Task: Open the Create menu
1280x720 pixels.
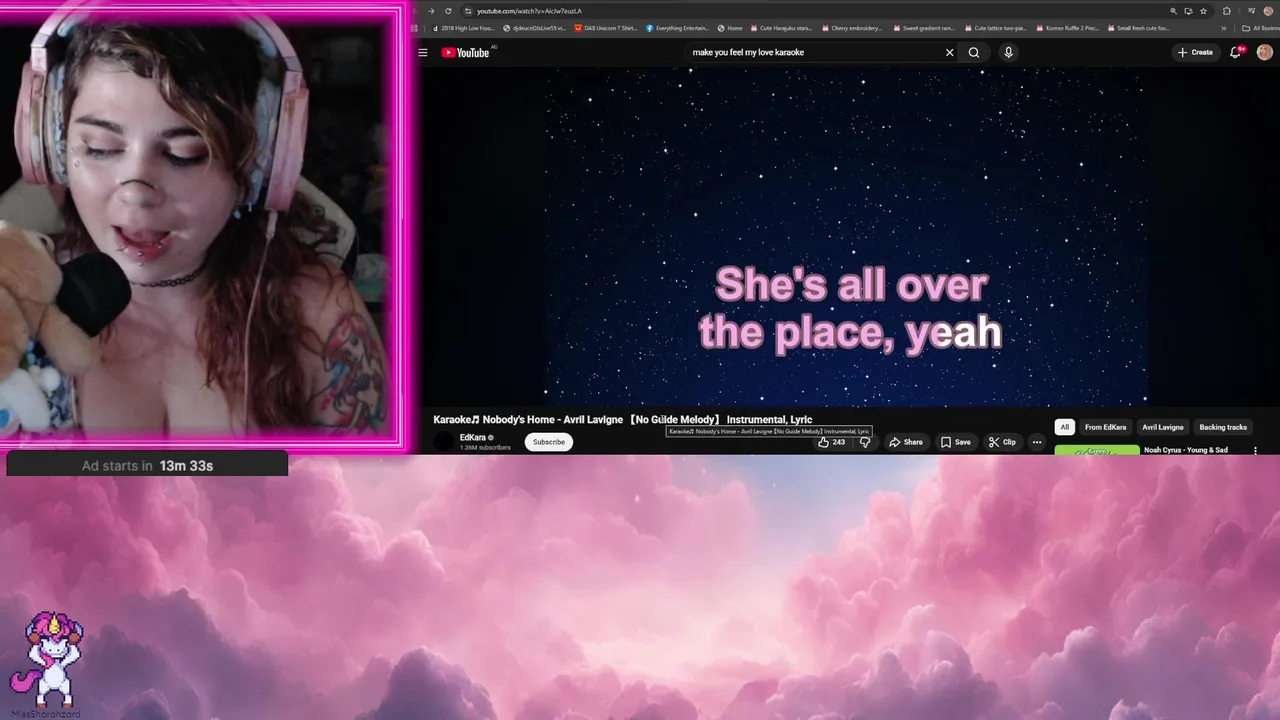Action: pos(1195,52)
